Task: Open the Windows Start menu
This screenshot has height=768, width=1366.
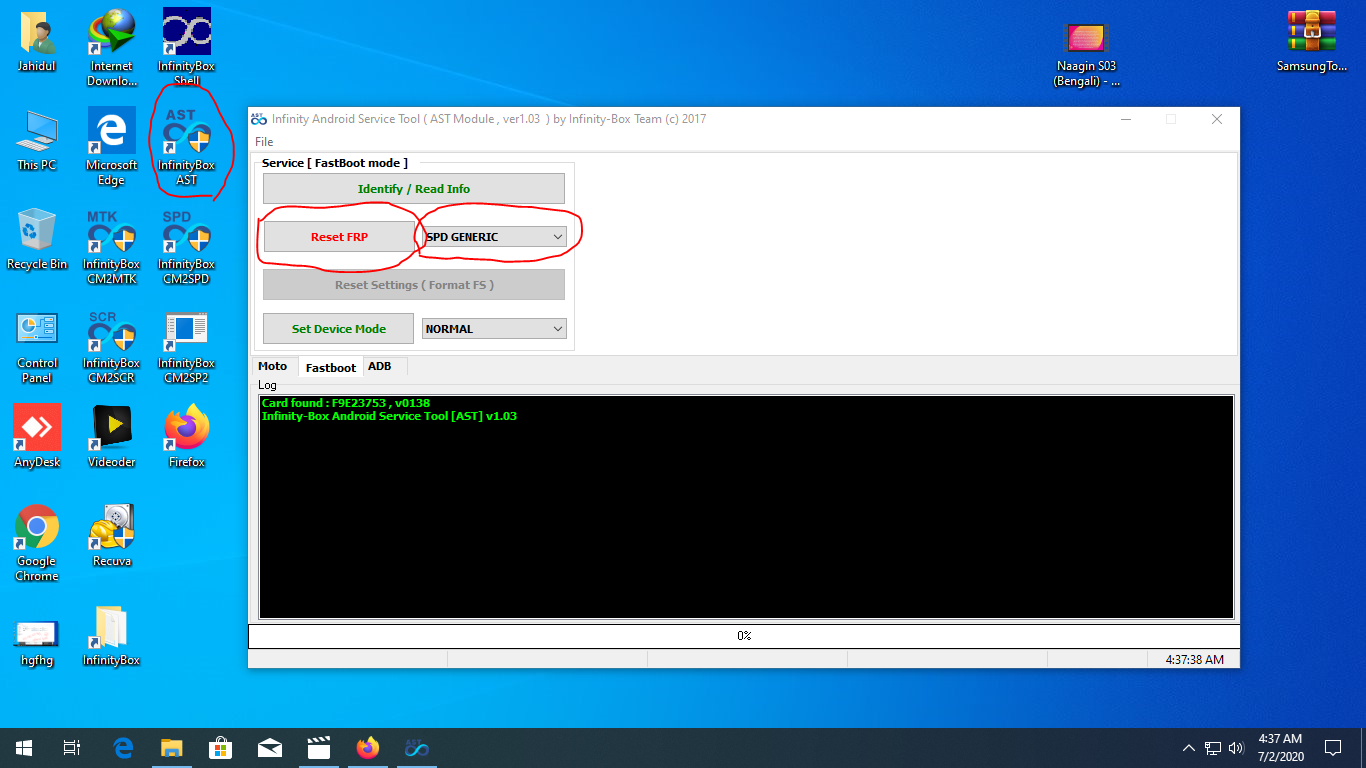Action: 24,748
